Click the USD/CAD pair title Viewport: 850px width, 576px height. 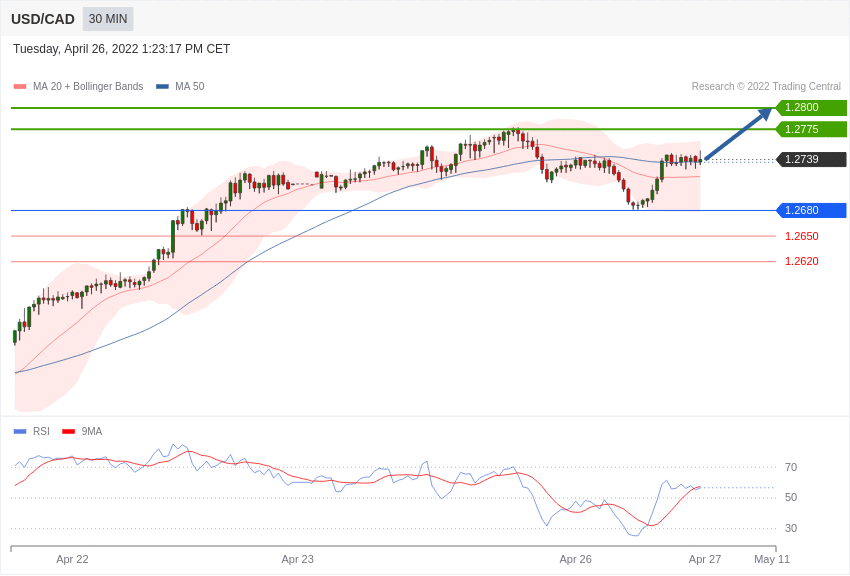(43, 19)
